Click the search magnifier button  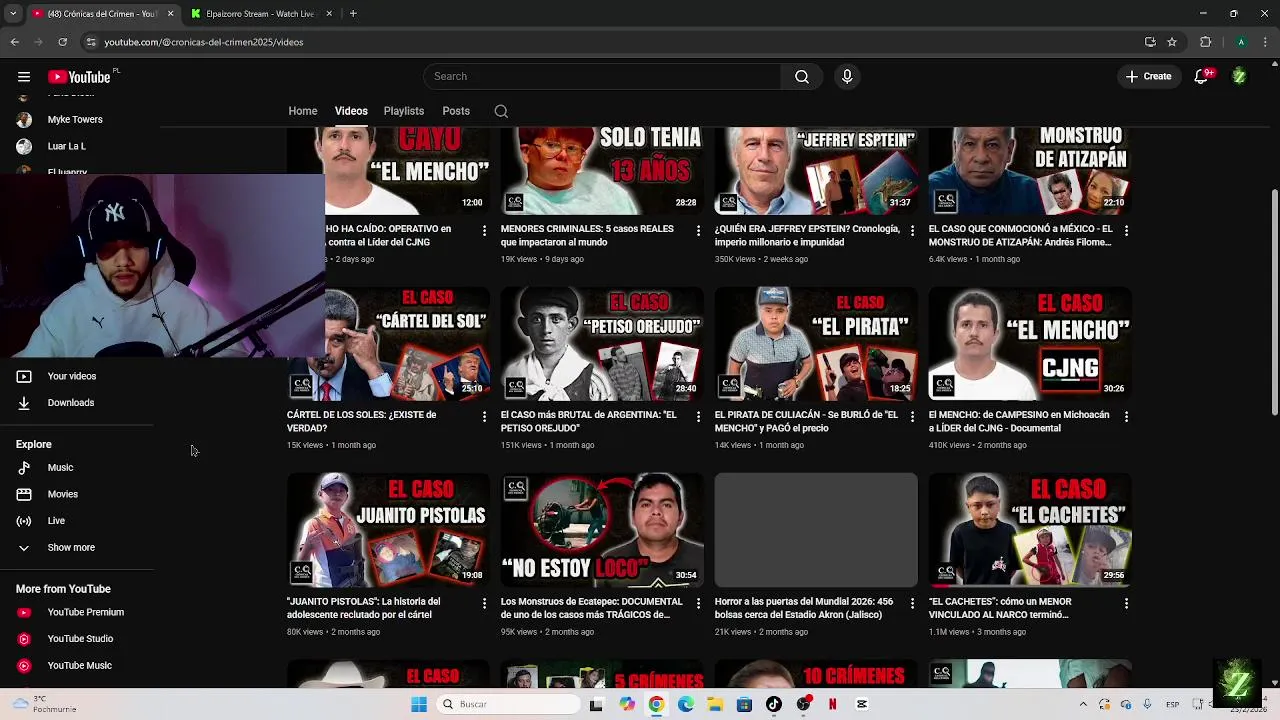tap(802, 77)
